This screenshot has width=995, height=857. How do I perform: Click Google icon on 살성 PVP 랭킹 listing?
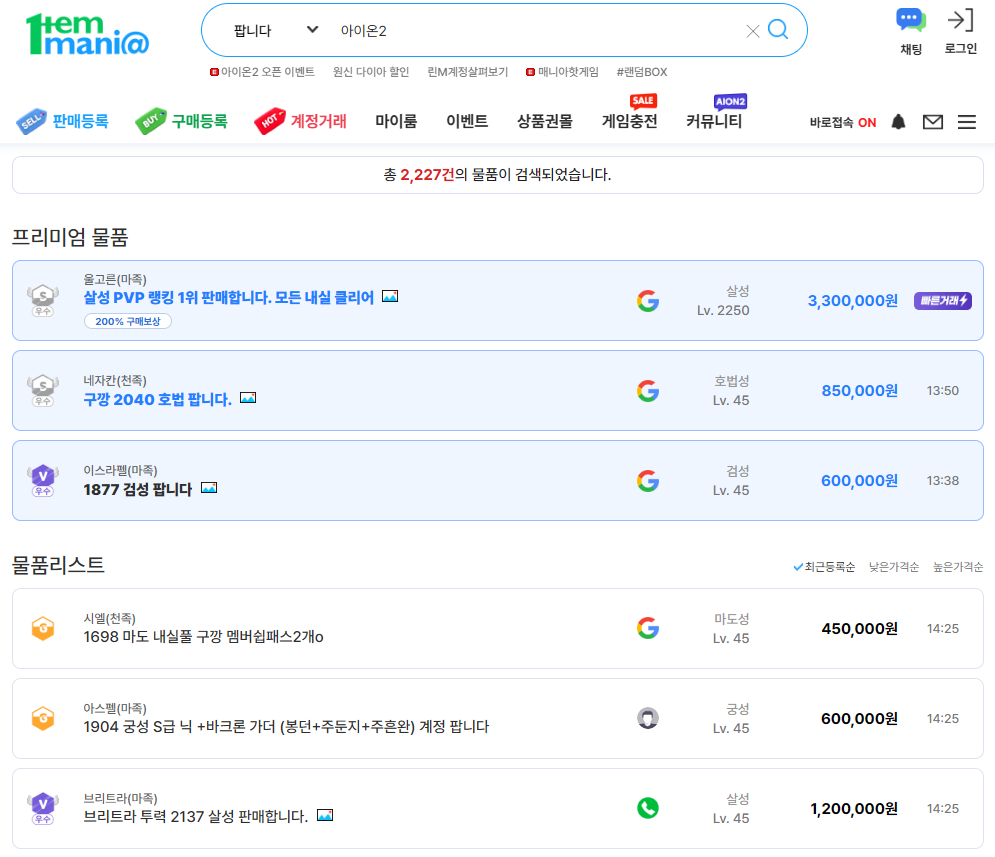tap(648, 301)
